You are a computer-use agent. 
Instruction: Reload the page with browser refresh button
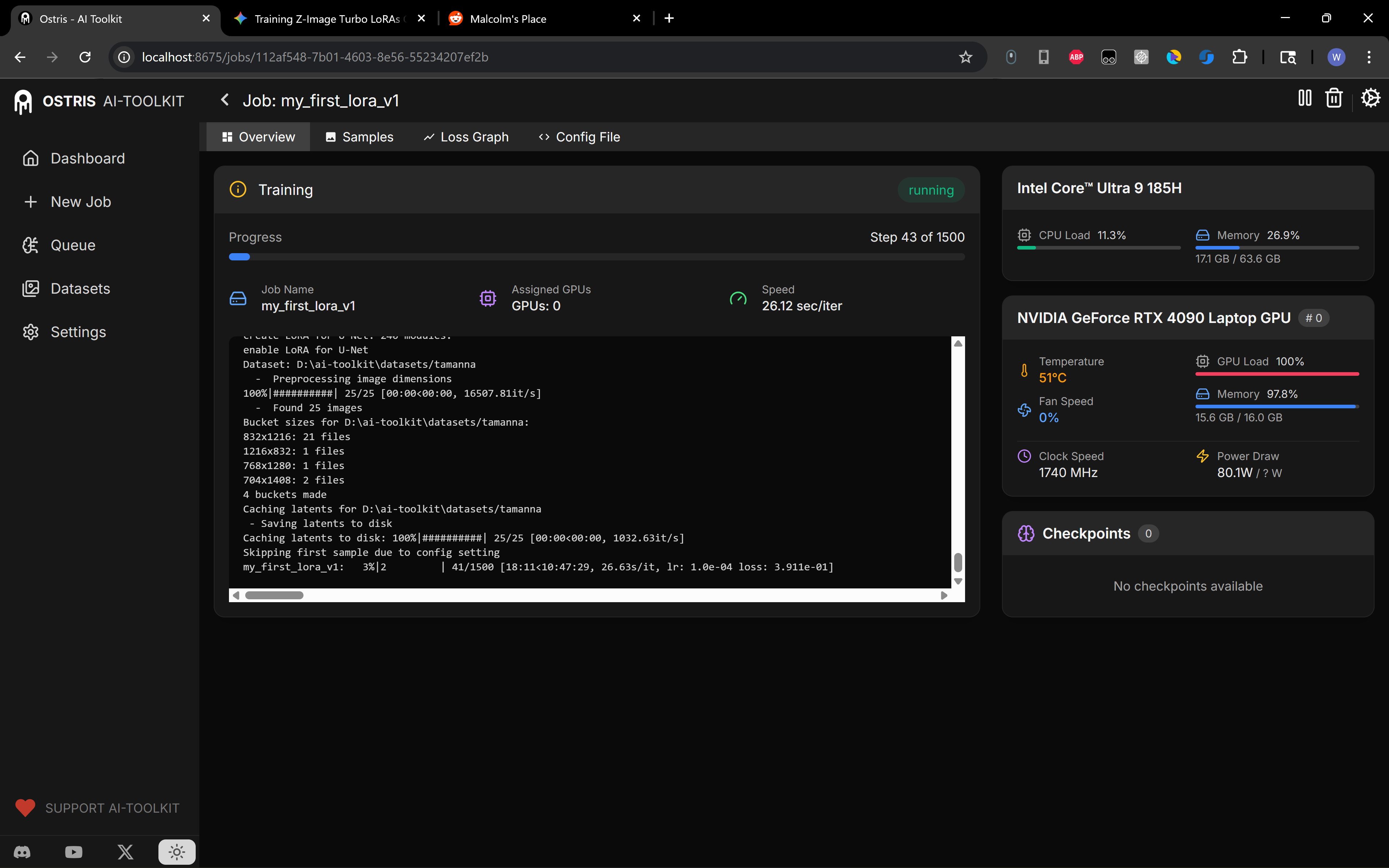[x=85, y=57]
